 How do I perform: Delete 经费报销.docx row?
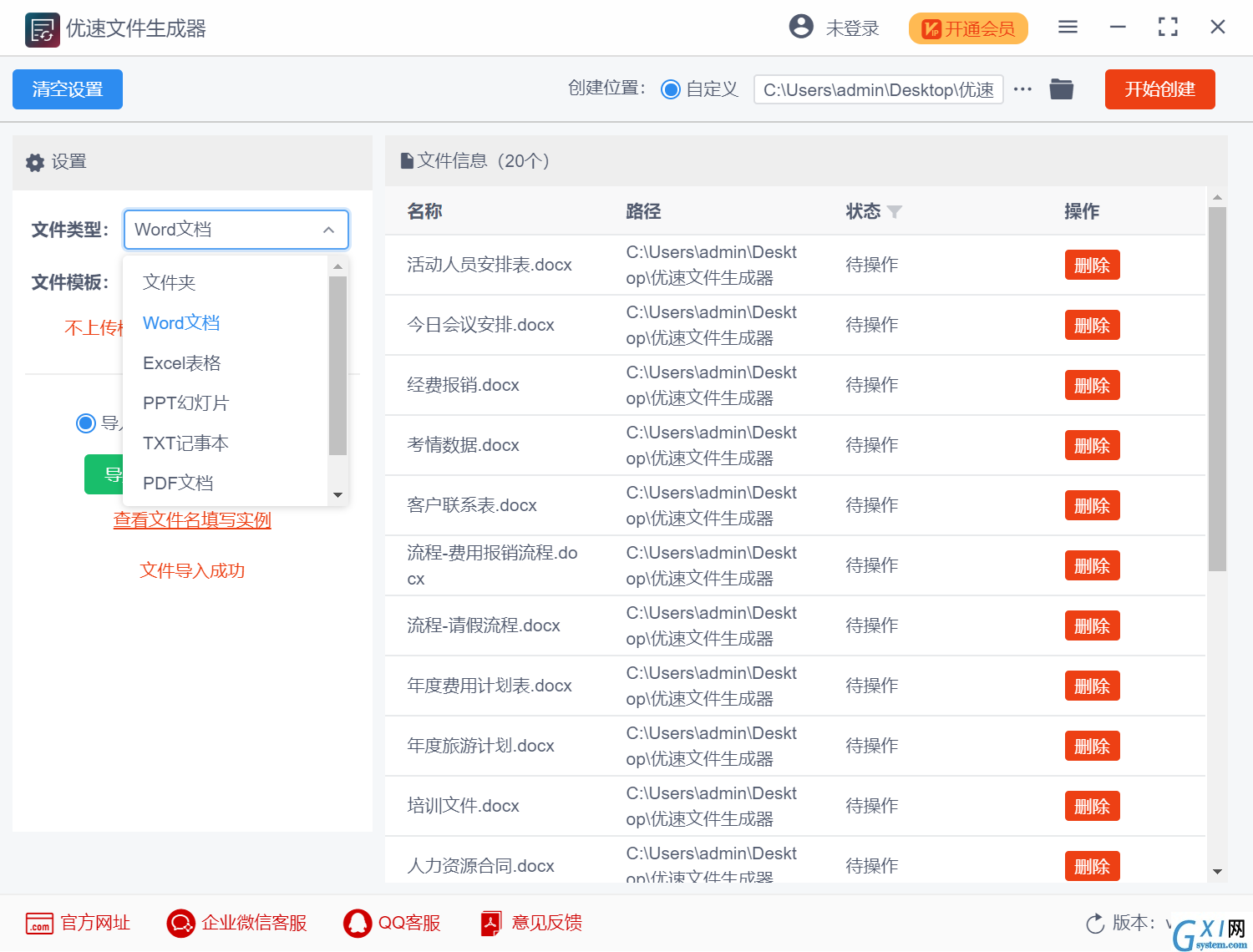tap(1092, 386)
